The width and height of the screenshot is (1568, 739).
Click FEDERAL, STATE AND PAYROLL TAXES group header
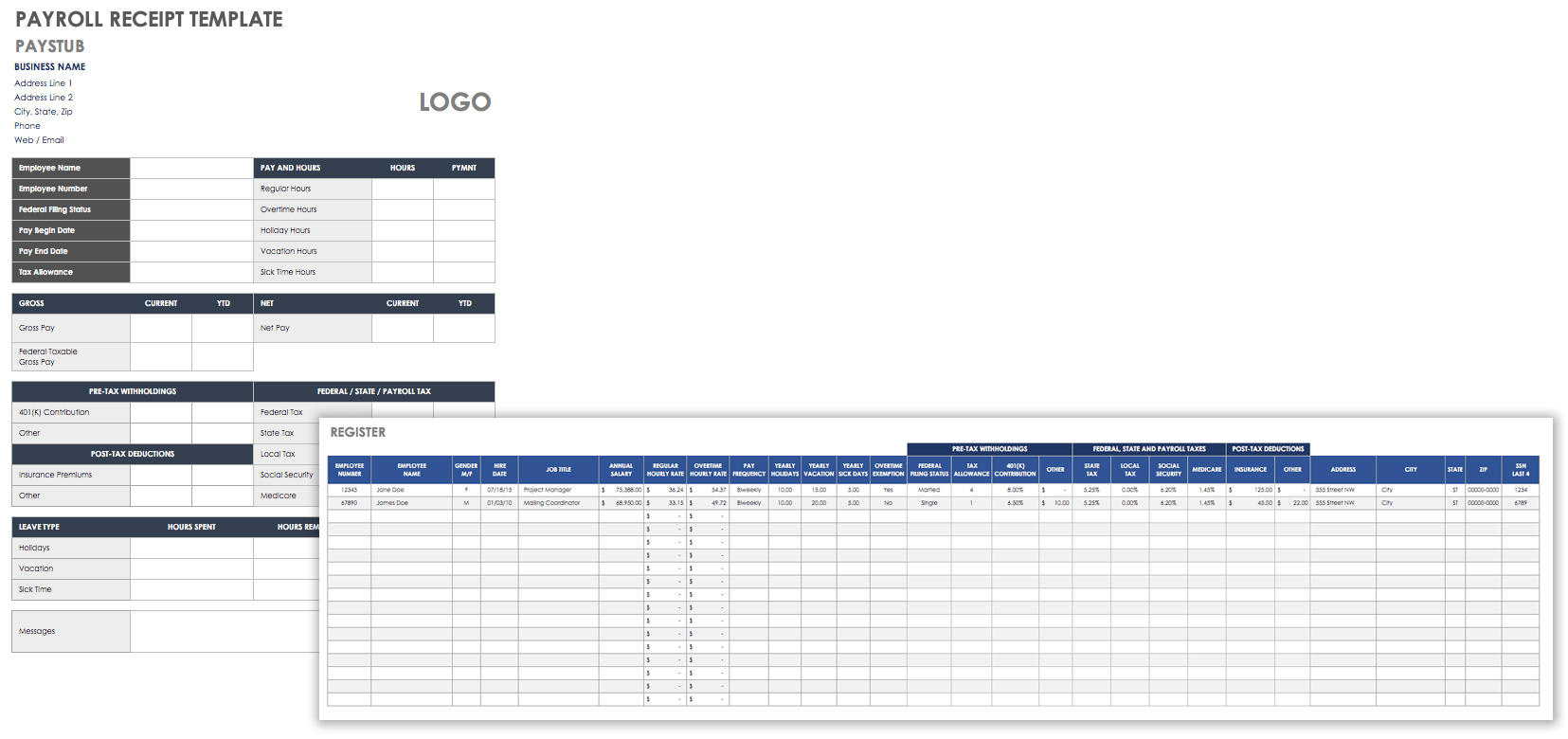[x=1149, y=449]
